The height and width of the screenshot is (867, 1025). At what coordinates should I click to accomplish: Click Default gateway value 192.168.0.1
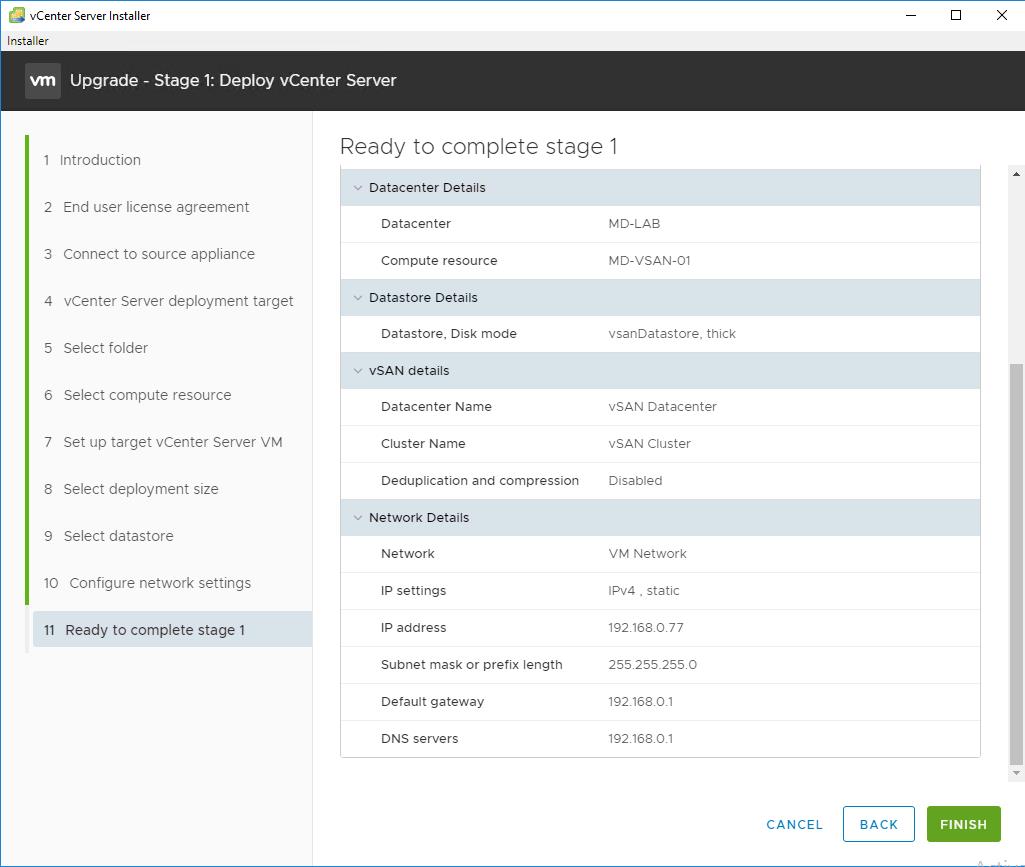click(640, 702)
